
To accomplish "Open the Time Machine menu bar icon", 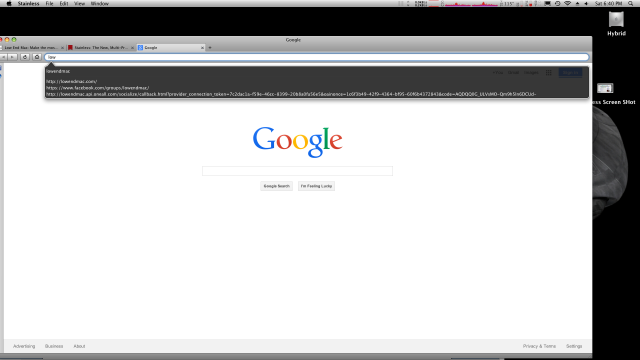I will tap(558, 3).
